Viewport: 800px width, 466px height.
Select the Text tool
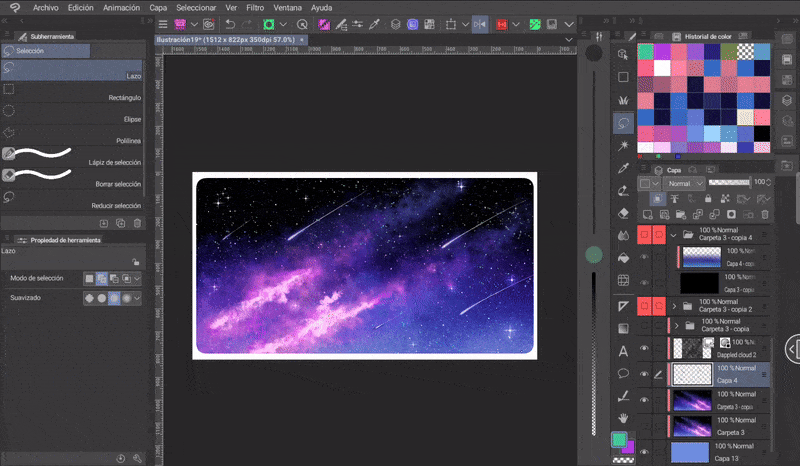tap(623, 351)
